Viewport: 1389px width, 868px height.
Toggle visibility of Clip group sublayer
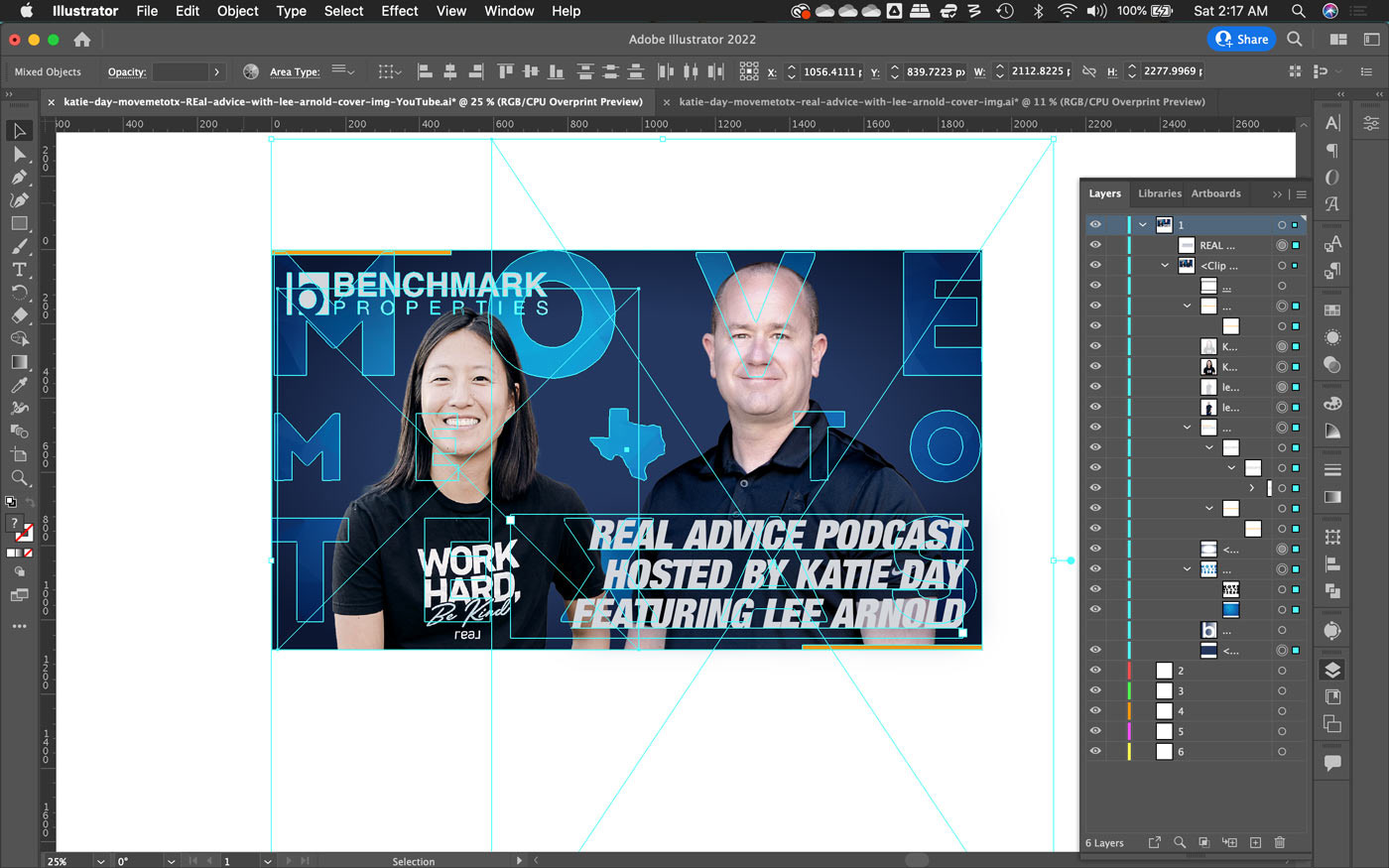1095,266
